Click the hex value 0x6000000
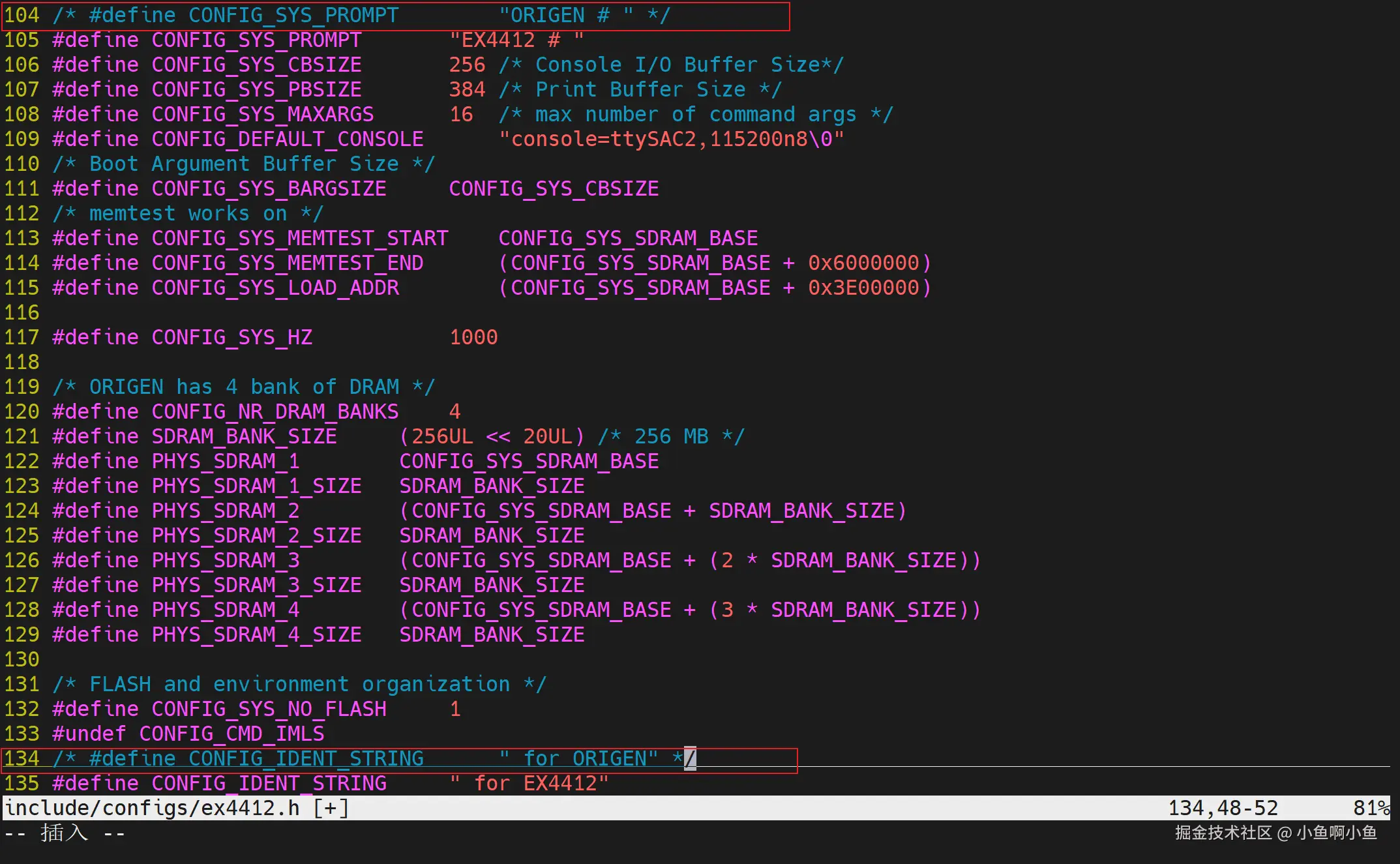 click(863, 263)
